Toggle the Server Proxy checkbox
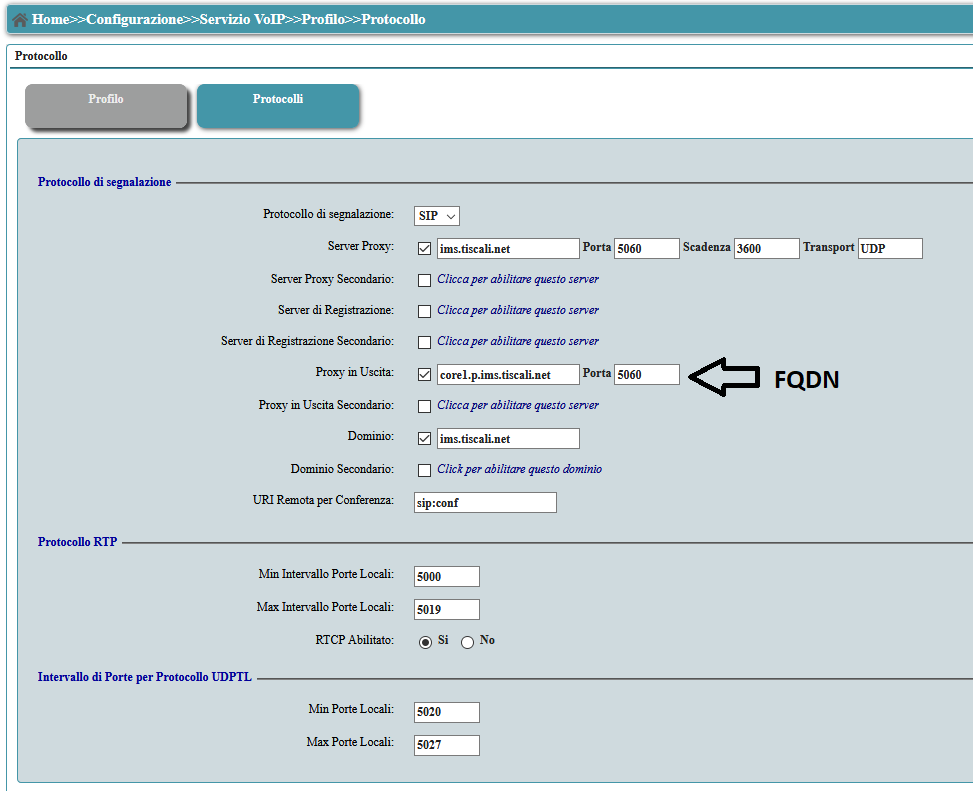The height and width of the screenshot is (791, 973). pyautogui.click(x=424, y=249)
